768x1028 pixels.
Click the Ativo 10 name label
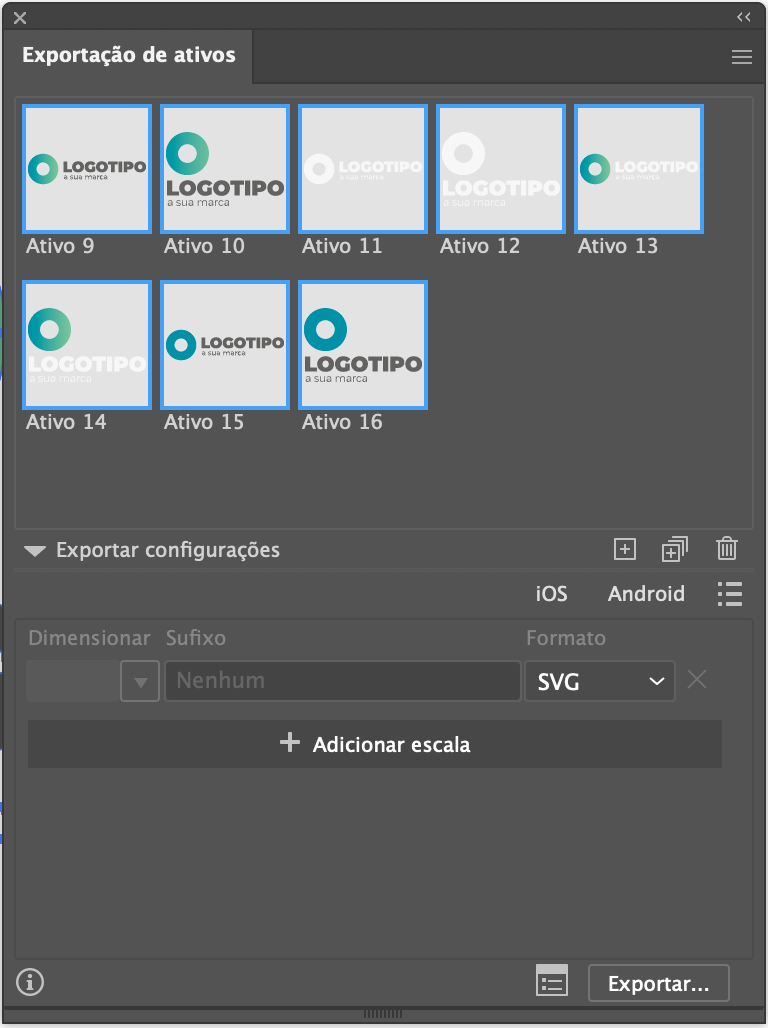click(204, 247)
